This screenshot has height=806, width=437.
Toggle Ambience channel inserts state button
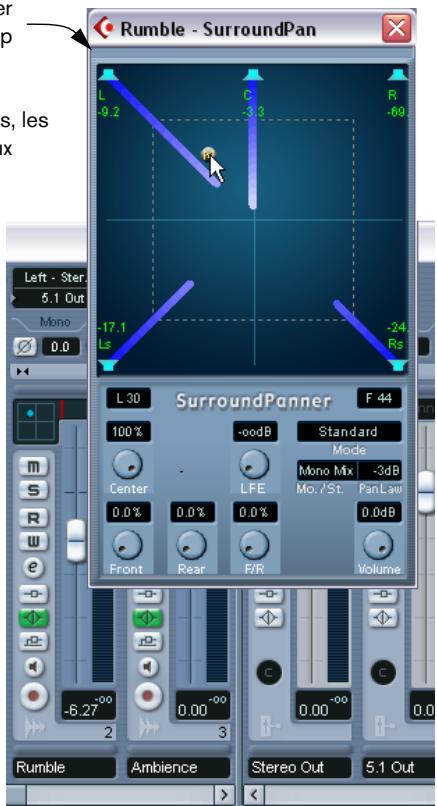(148, 594)
